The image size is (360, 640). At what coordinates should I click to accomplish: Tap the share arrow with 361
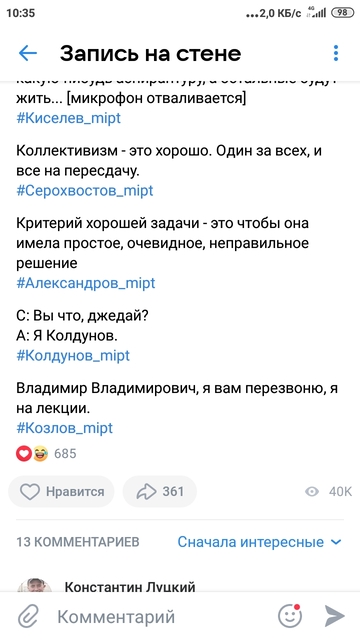[160, 491]
